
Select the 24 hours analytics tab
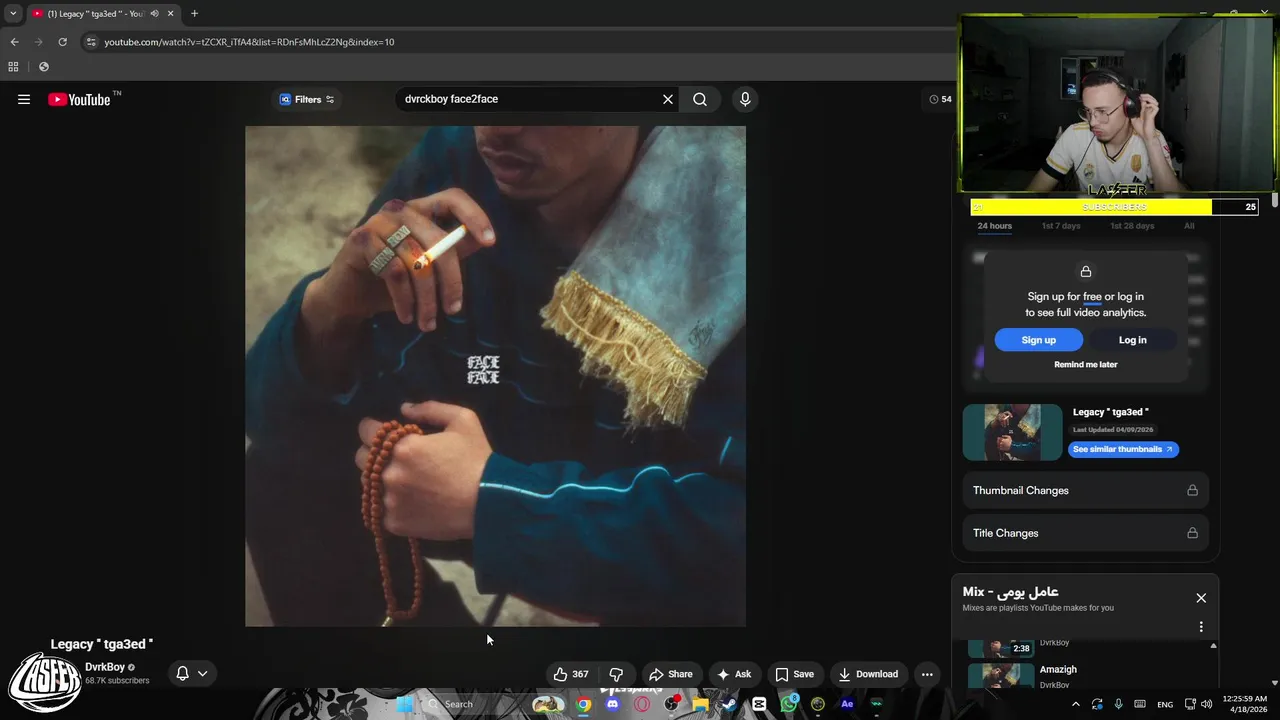(x=994, y=226)
